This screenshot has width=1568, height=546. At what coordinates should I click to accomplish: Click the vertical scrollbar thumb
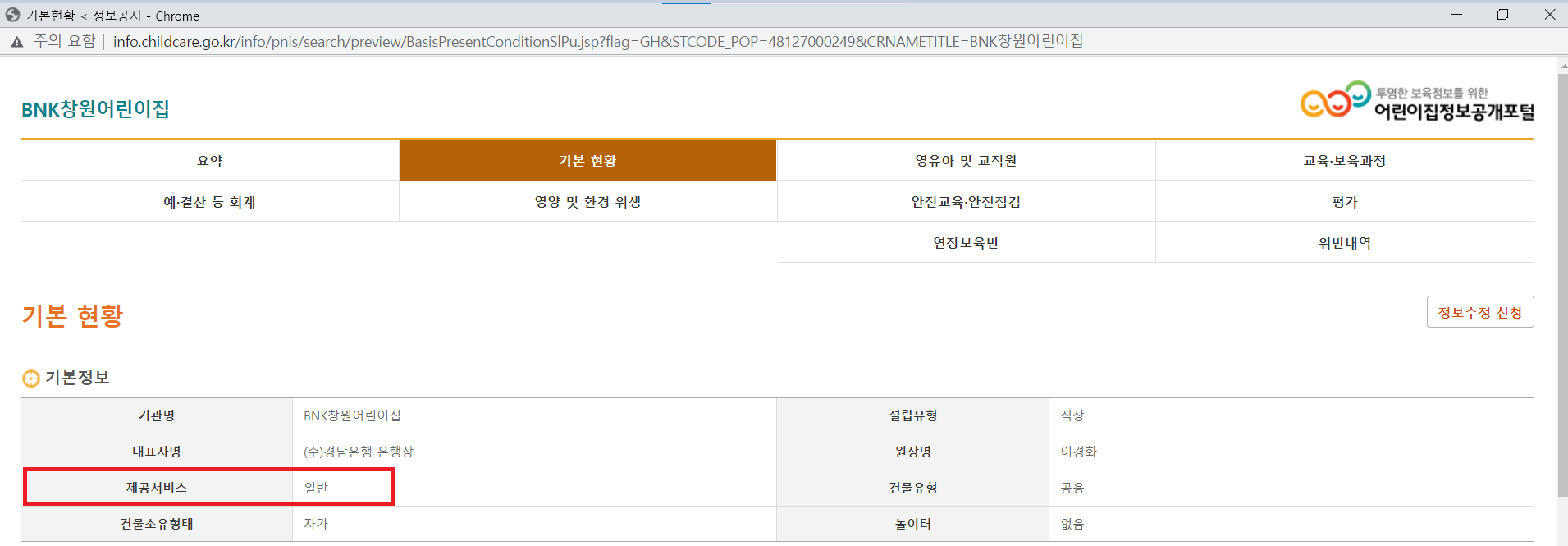1562,283
